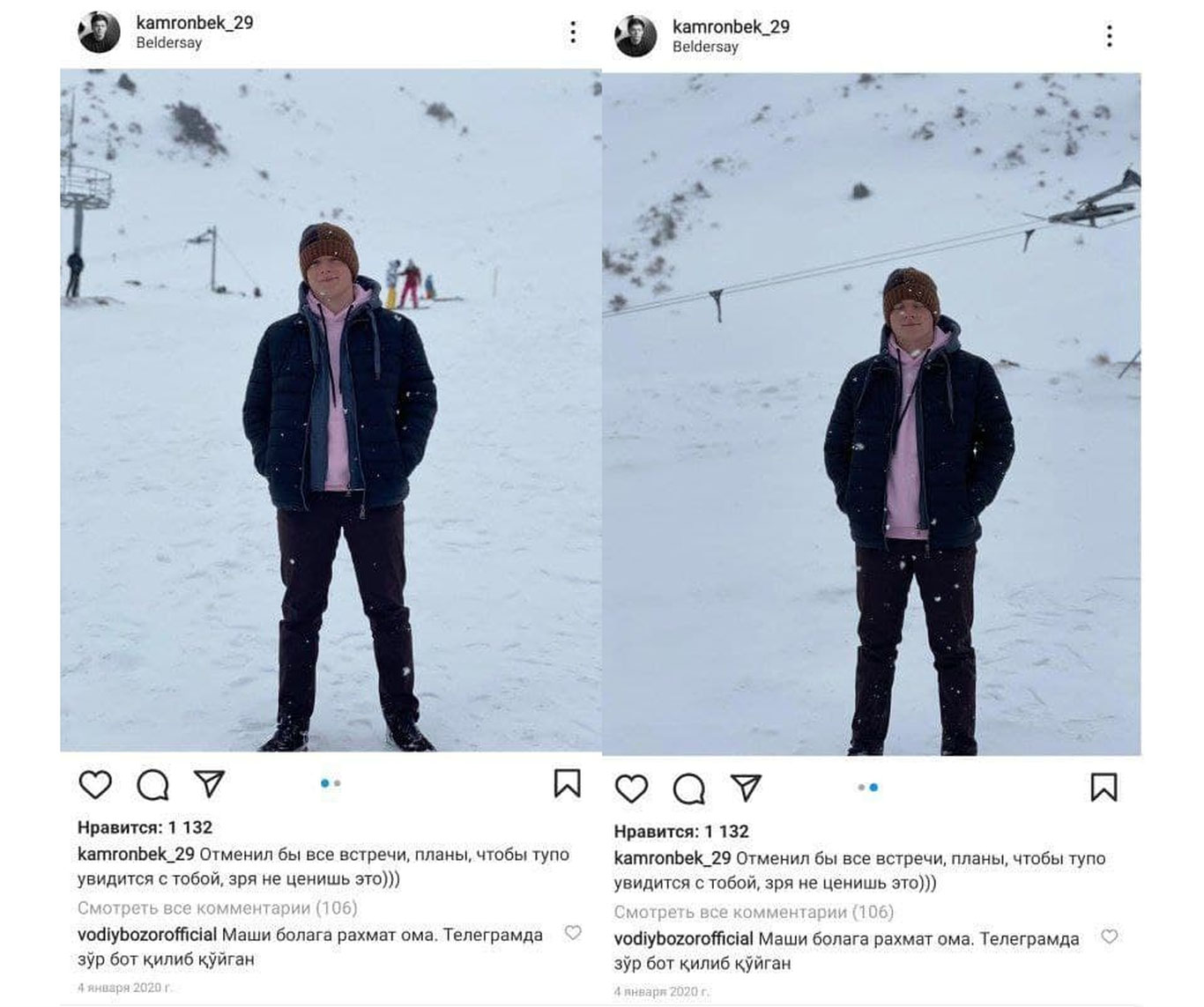
Task: Like the right post with heart icon
Action: [631, 788]
